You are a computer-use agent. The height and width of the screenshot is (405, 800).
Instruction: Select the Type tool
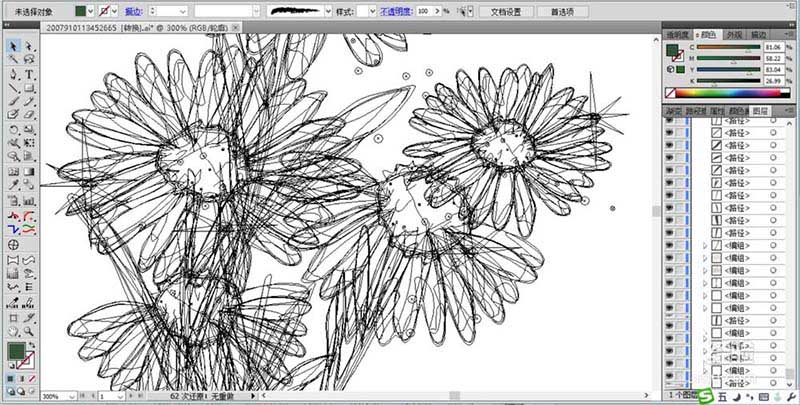(x=29, y=74)
